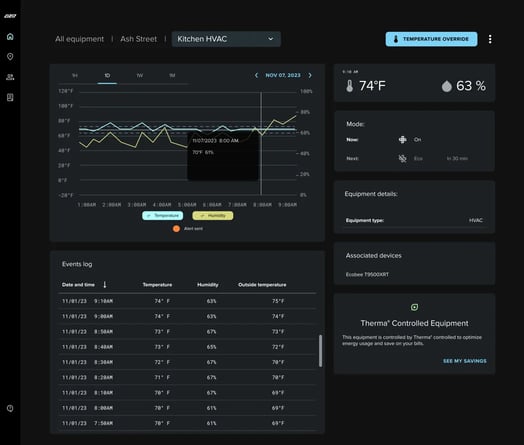Go to next date with right chevron
524x445 pixels.
click(x=310, y=75)
